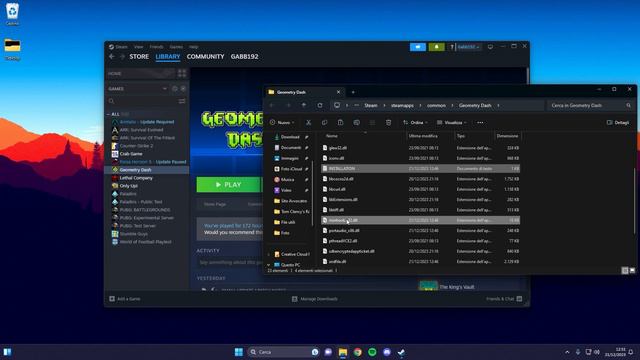Screen dimensions: 640x360
Task: Open the Visualizza view dropdown
Action: pos(451,122)
